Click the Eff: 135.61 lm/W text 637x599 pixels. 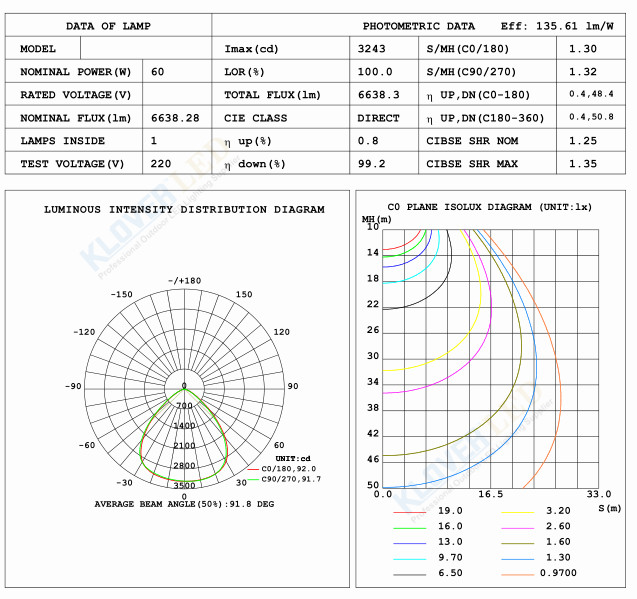tap(557, 26)
